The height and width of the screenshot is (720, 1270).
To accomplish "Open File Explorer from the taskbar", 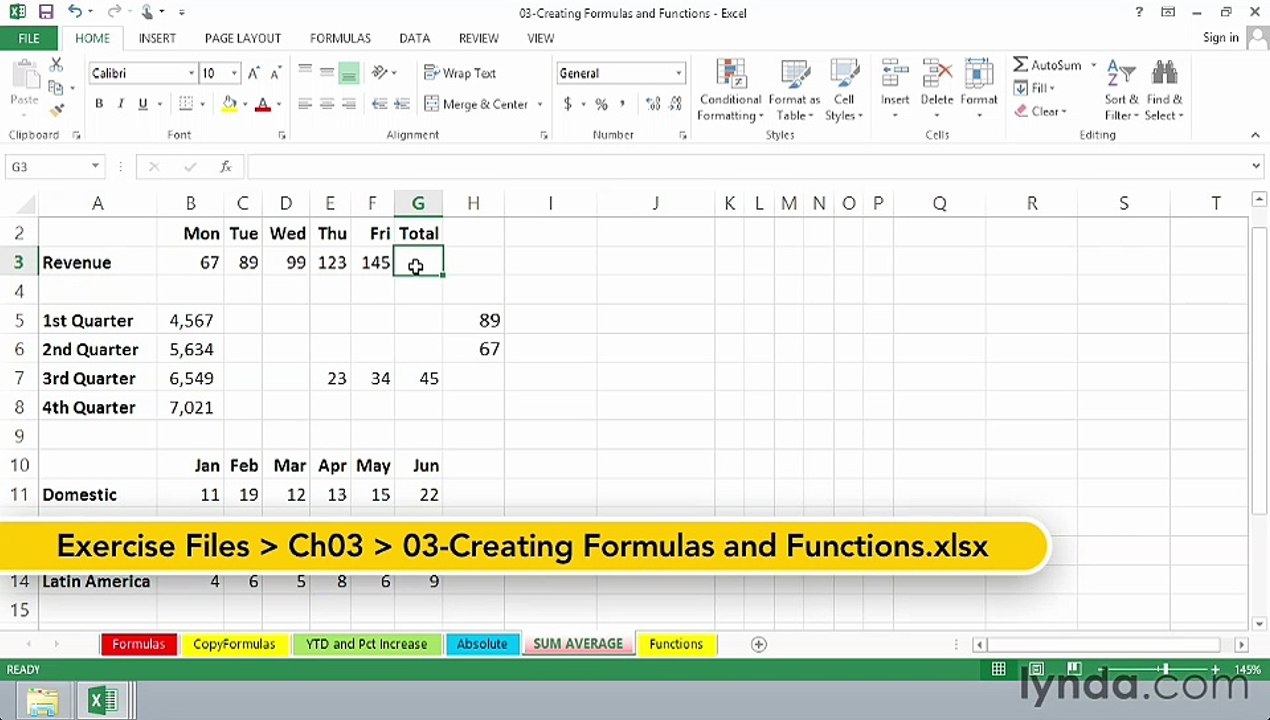I will pyautogui.click(x=42, y=701).
